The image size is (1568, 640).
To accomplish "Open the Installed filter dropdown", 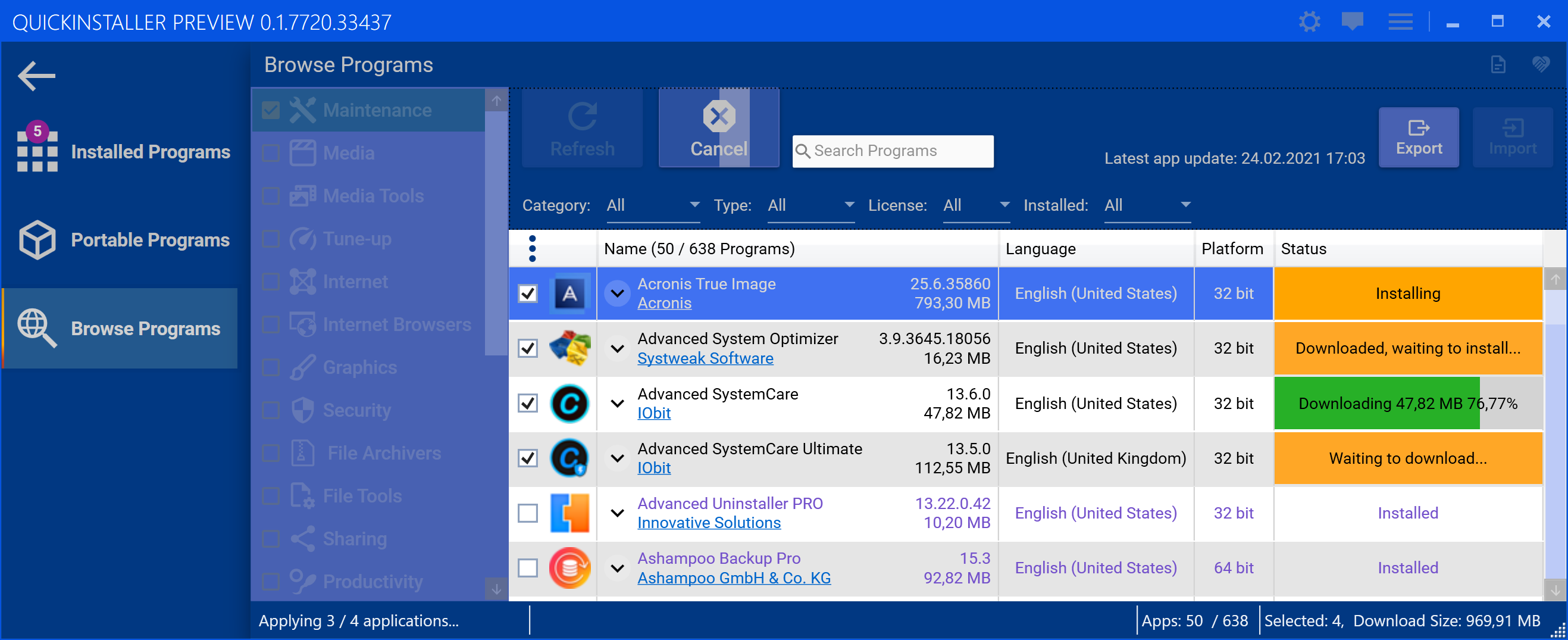I will pyautogui.click(x=1147, y=205).
